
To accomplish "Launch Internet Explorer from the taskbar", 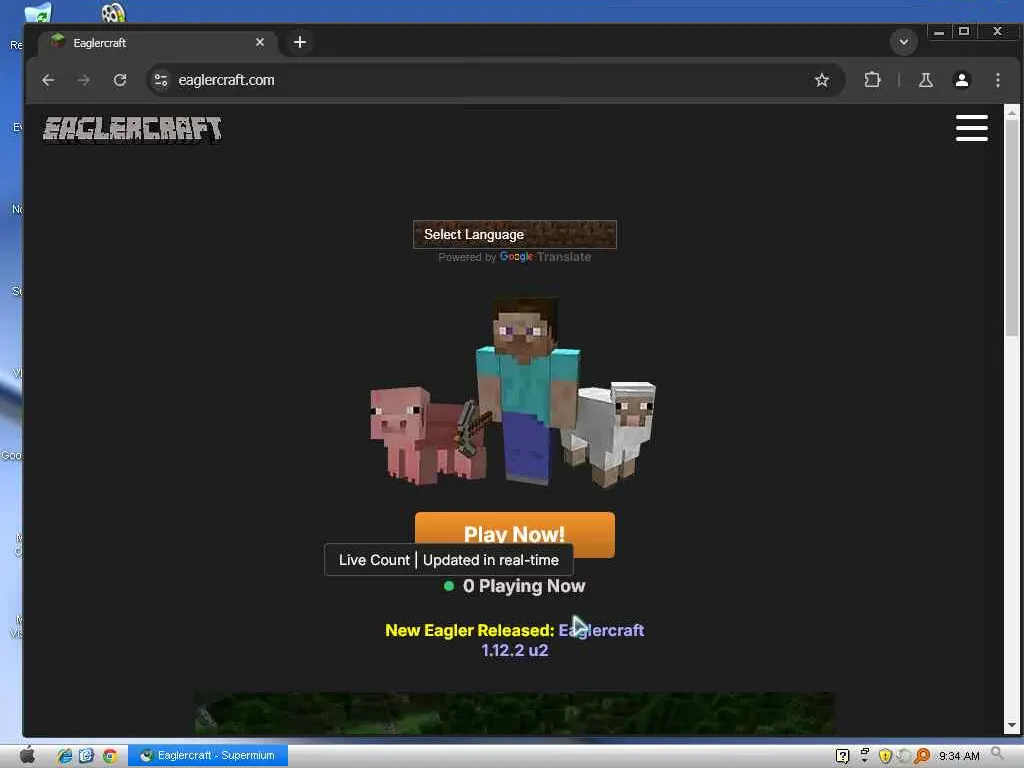I will tap(65, 756).
